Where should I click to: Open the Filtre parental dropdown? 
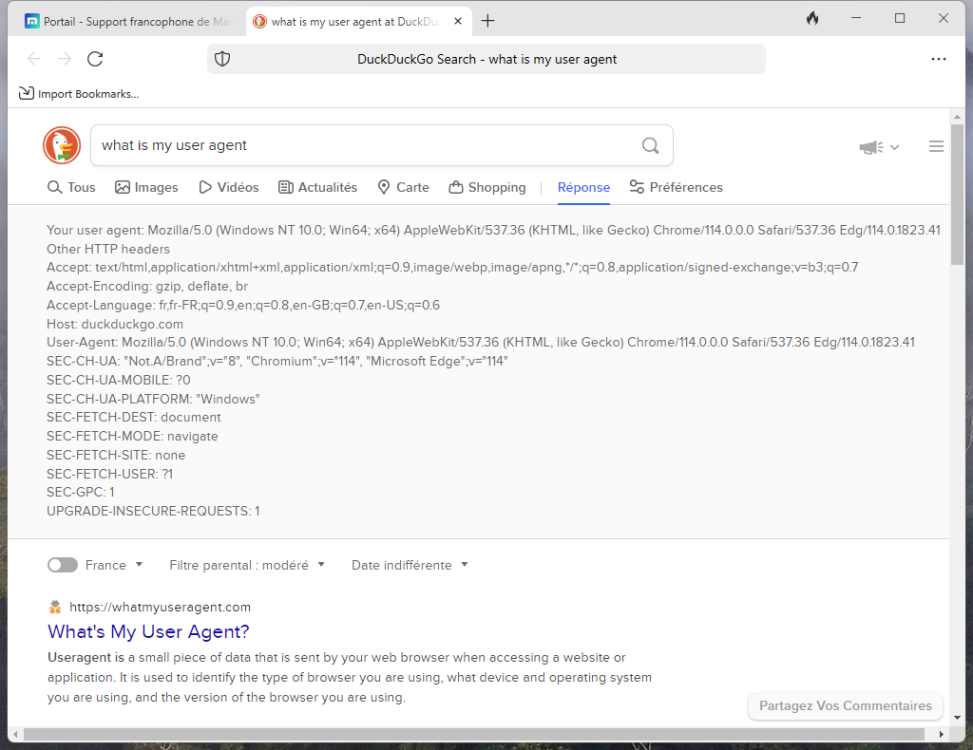[247, 565]
